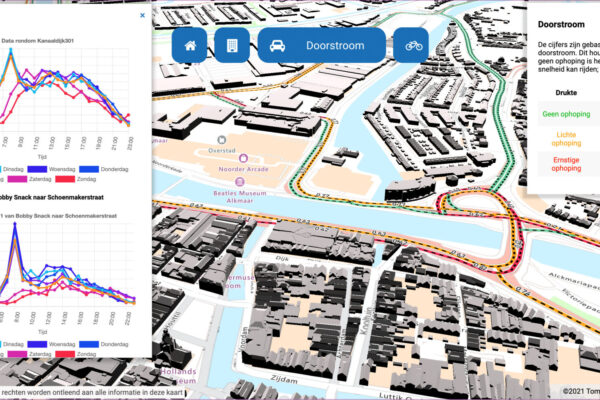Viewport: 600px width, 400px height.
Task: Click the Tijd axis label under Kanaaldijk301 chart
Action: (42, 157)
